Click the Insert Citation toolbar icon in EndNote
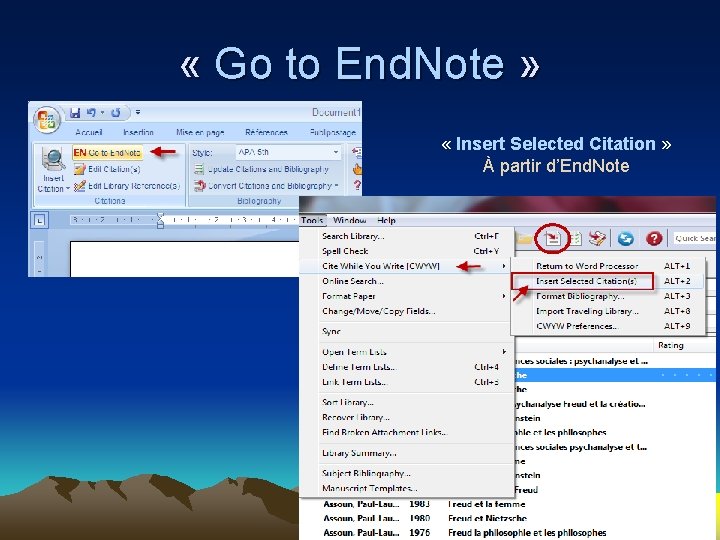Screen dimensions: 720x540 coord(553,238)
